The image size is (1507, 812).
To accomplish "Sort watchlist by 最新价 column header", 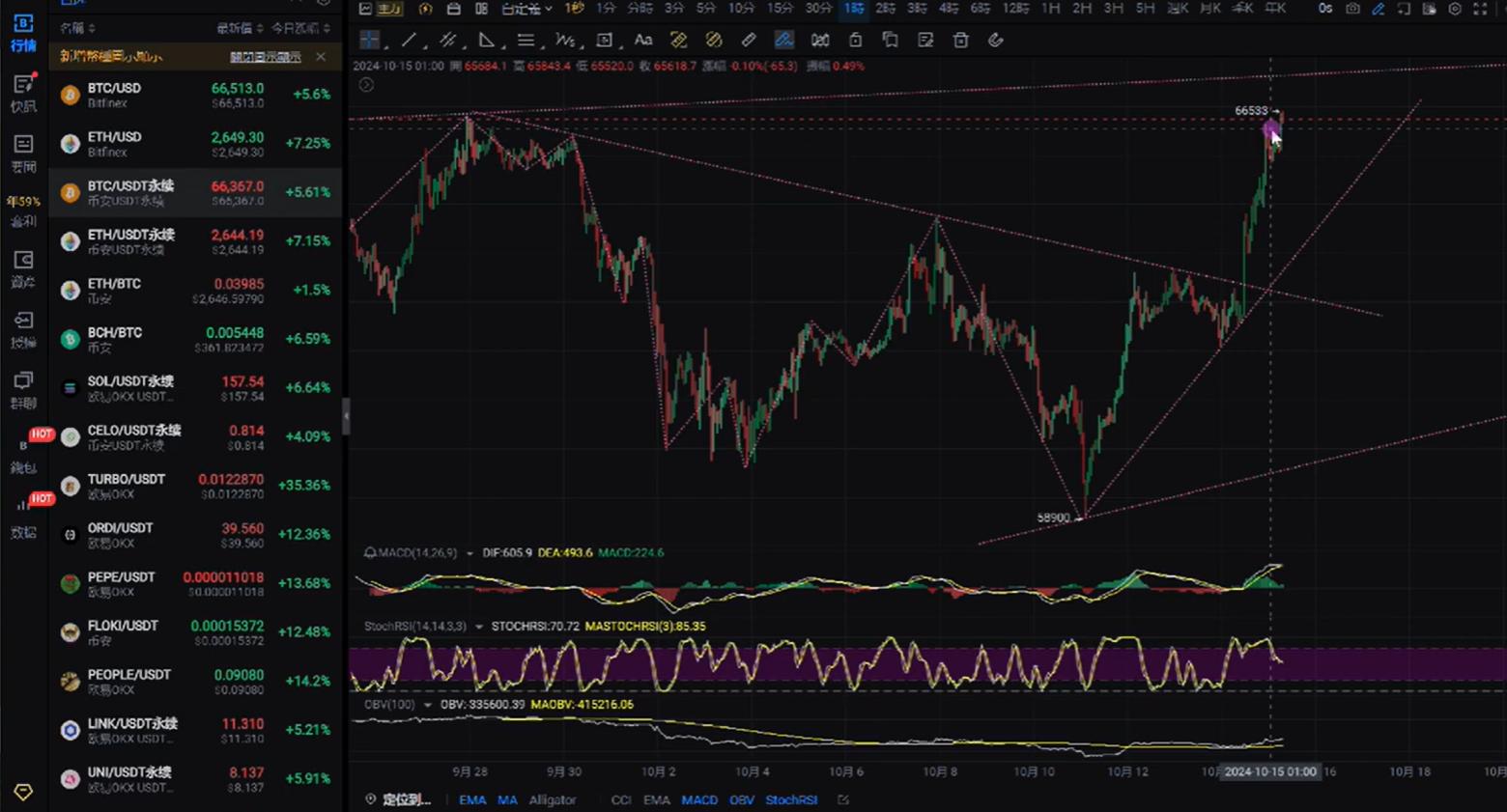I will click(x=237, y=28).
